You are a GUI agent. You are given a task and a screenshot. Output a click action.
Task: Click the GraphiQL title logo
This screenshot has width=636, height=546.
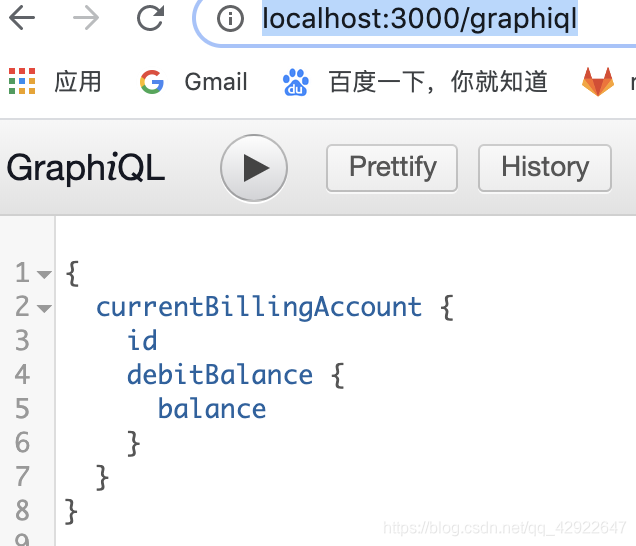tap(86, 168)
